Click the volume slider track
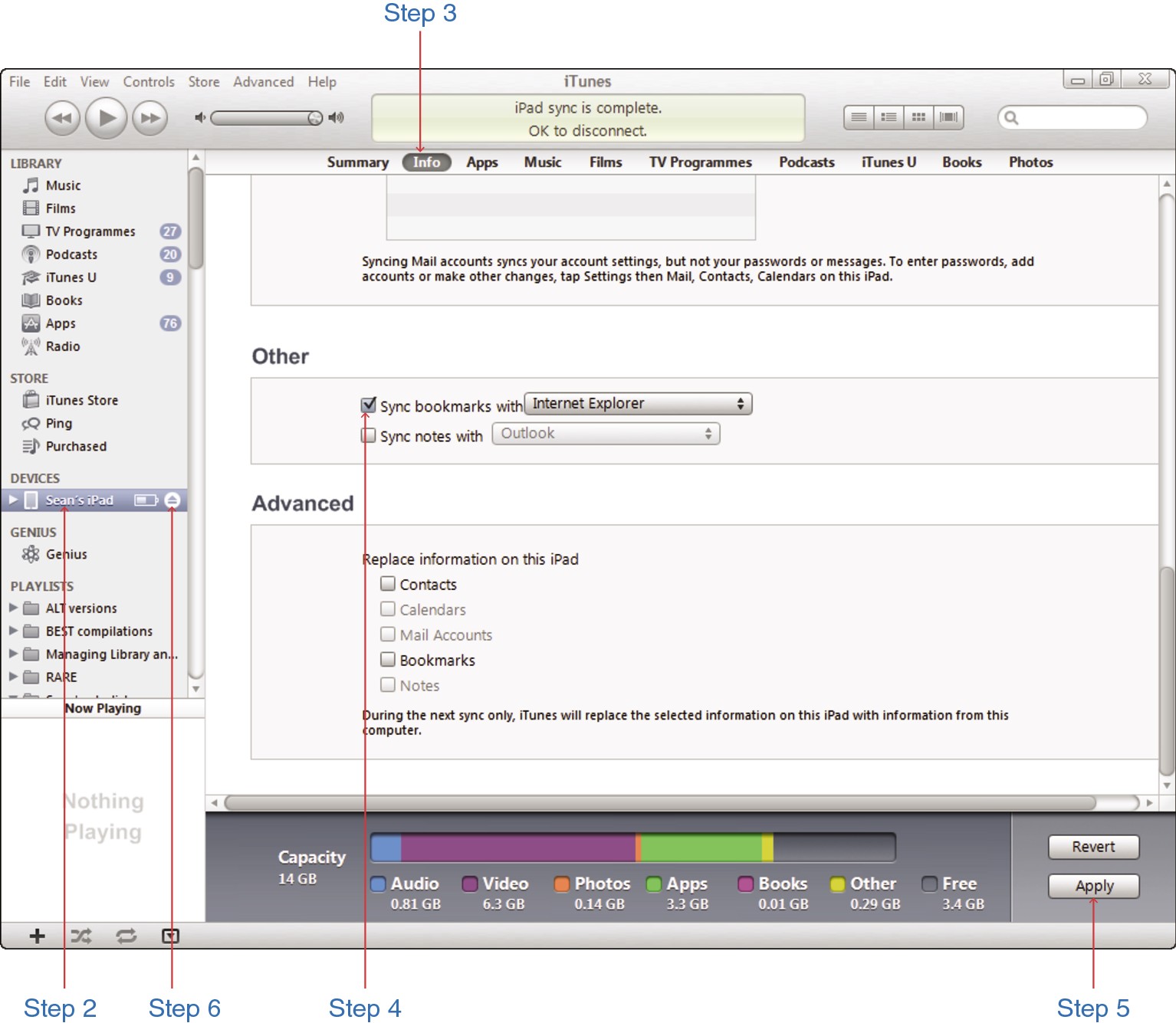This screenshot has width=1176, height=1023. point(266,118)
